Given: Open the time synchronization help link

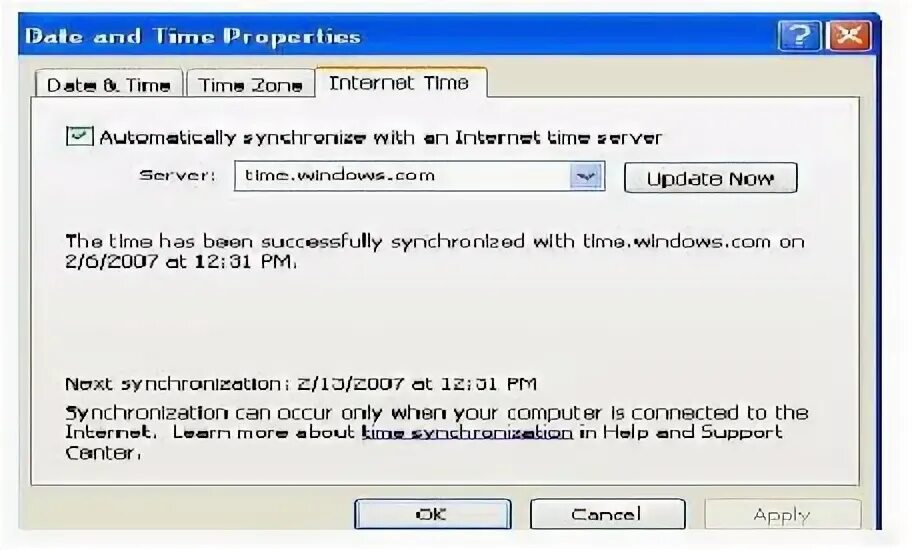Looking at the screenshot, I should click(466, 433).
